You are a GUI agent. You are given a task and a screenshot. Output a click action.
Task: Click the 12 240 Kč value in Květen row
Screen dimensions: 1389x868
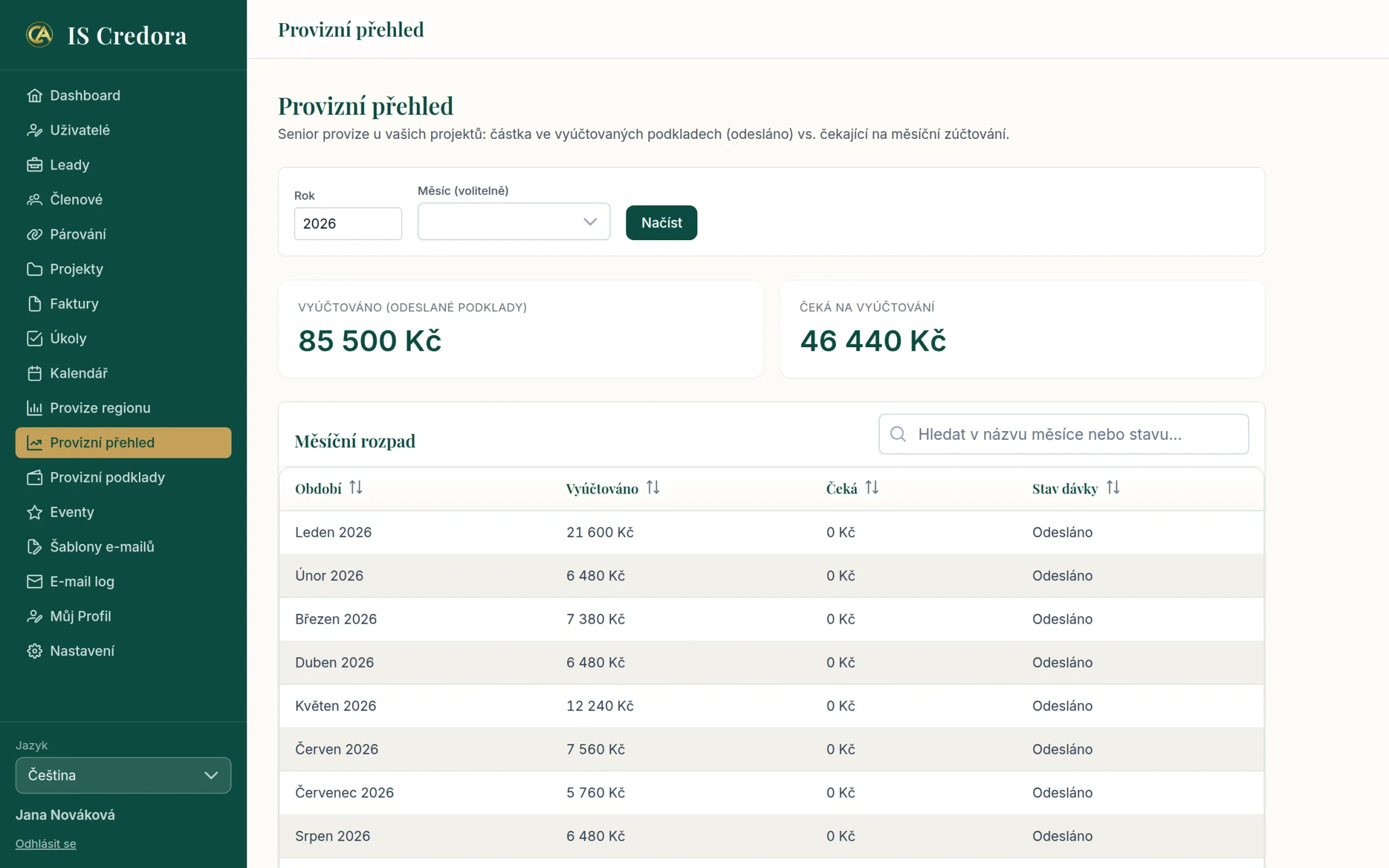coord(600,706)
